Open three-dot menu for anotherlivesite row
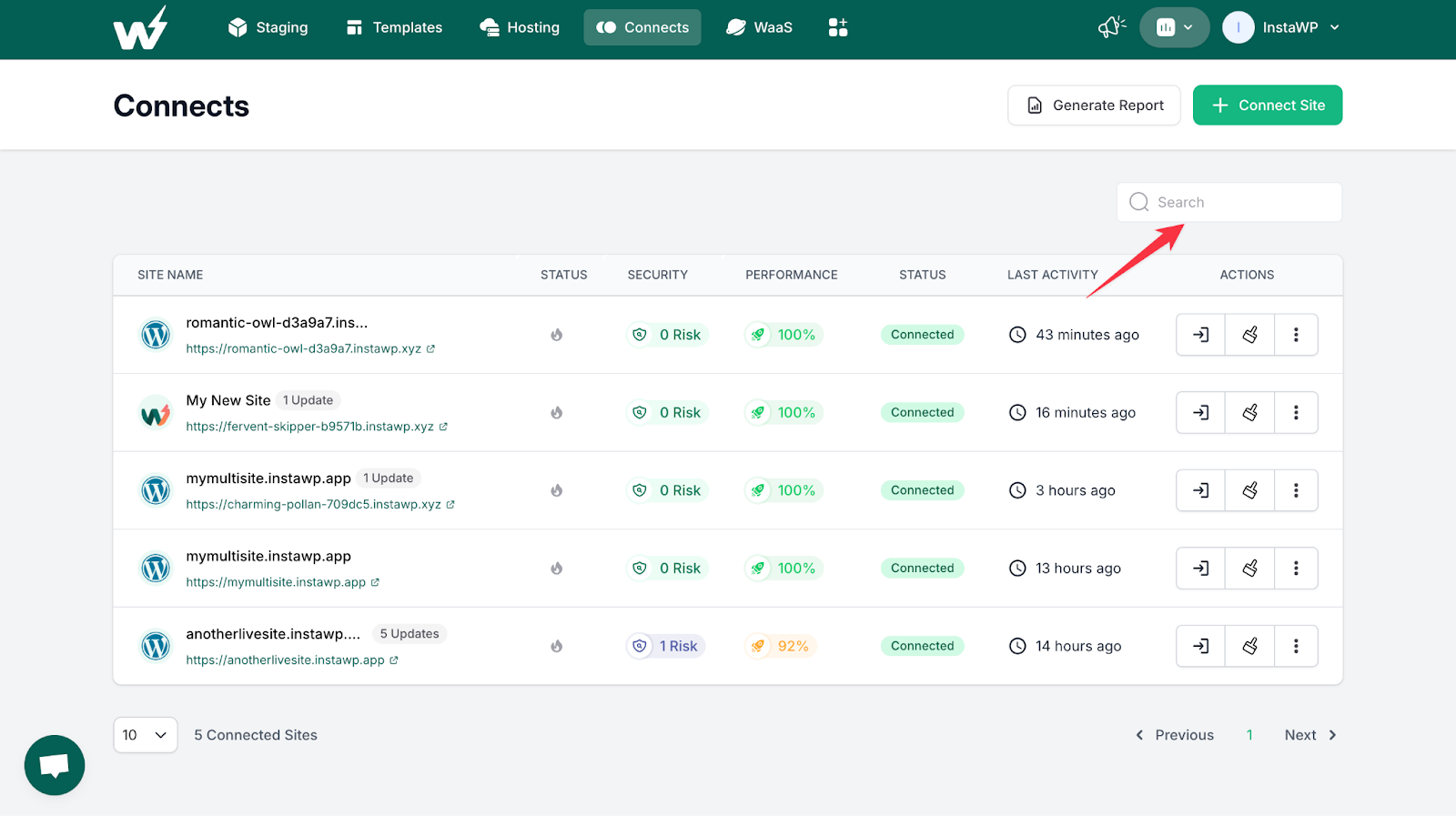 pos(1296,646)
